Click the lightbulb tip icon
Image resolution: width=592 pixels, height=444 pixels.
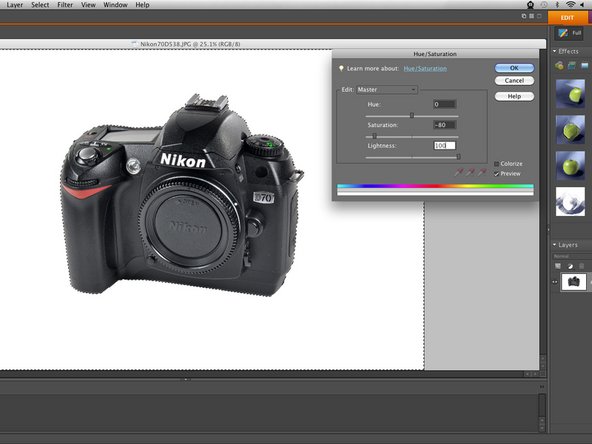click(341, 68)
